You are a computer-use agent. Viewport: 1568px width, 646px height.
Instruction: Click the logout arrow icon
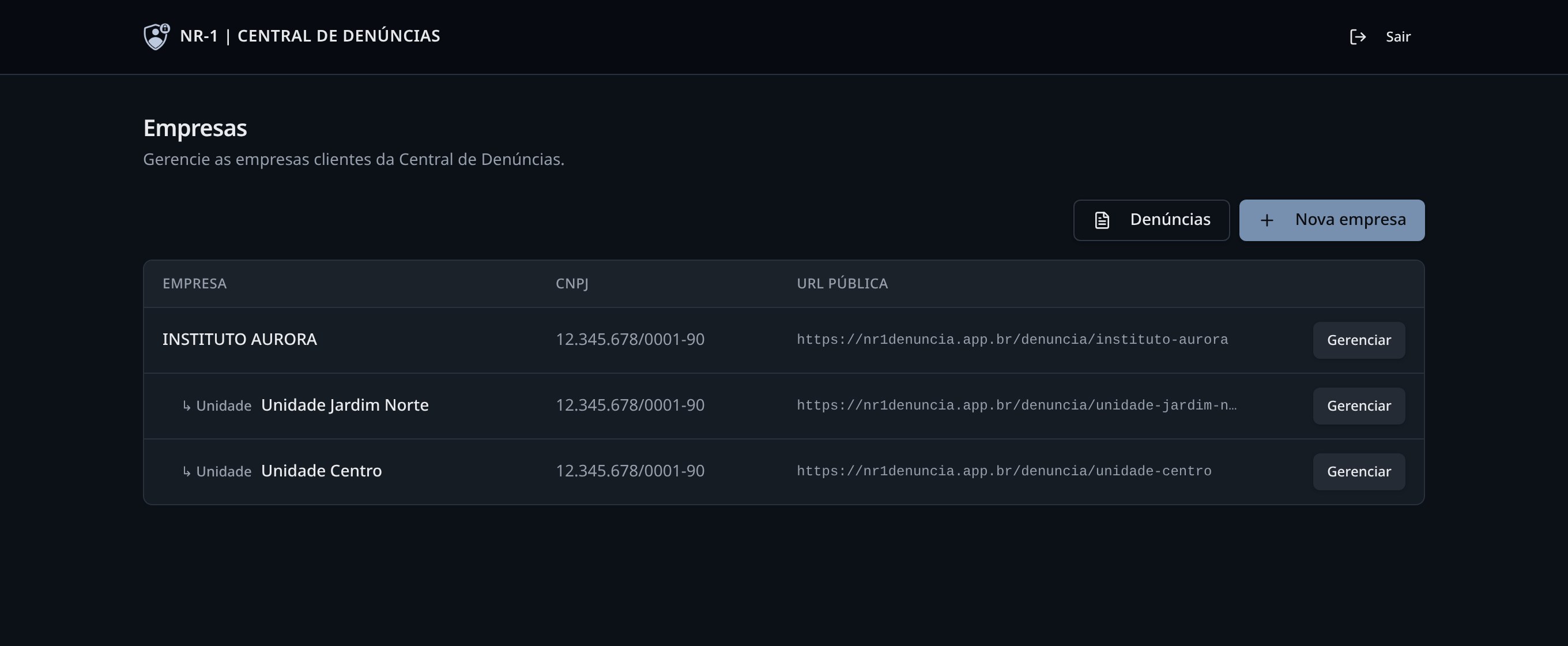[1358, 37]
